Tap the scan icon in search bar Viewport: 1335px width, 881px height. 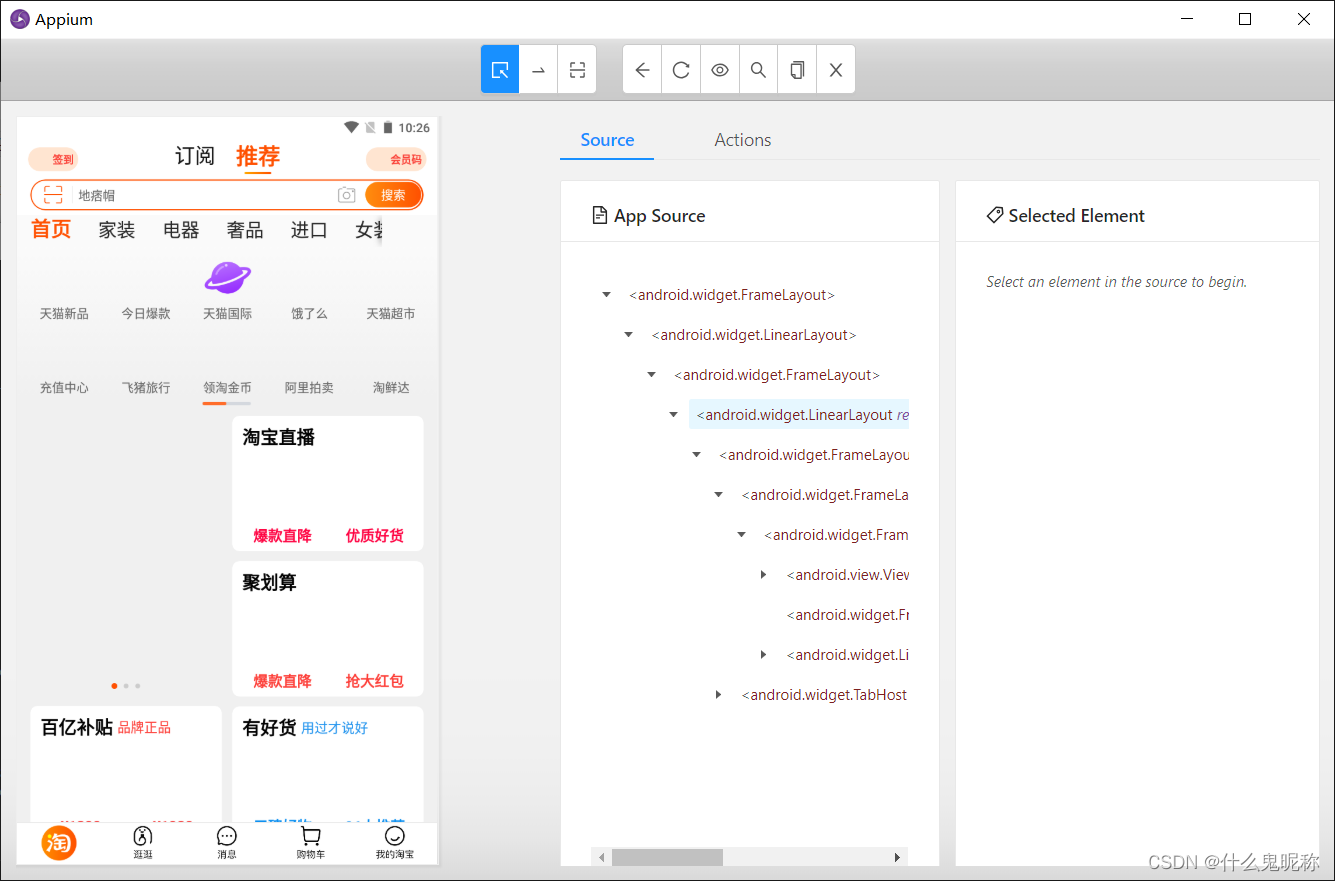tap(53, 195)
